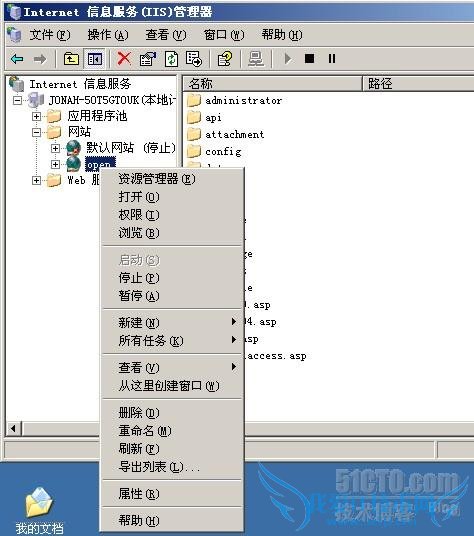Click the Start (play) toolbar button
This screenshot has height=536, width=474.
pos(288,59)
